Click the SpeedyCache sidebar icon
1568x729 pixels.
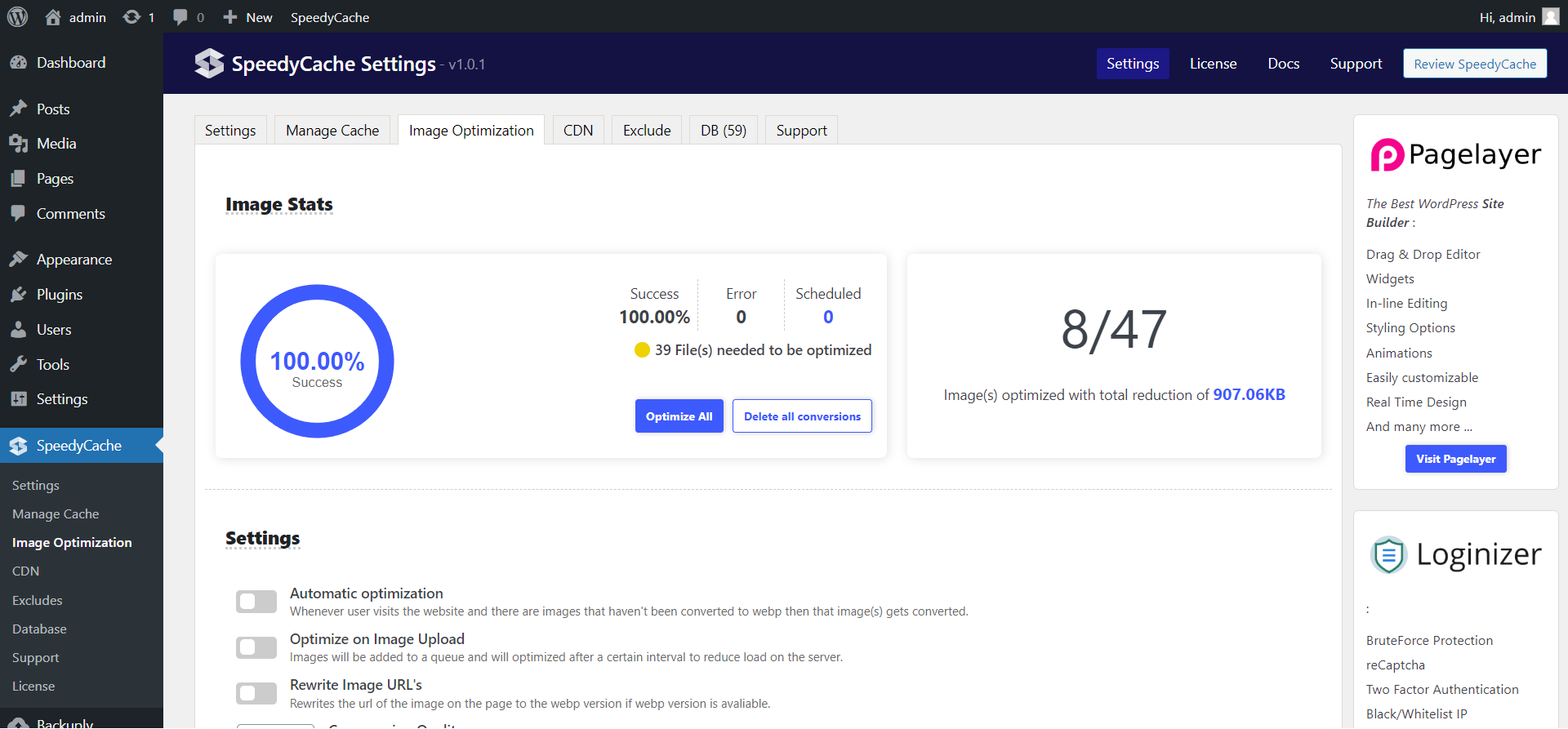pos(19,446)
